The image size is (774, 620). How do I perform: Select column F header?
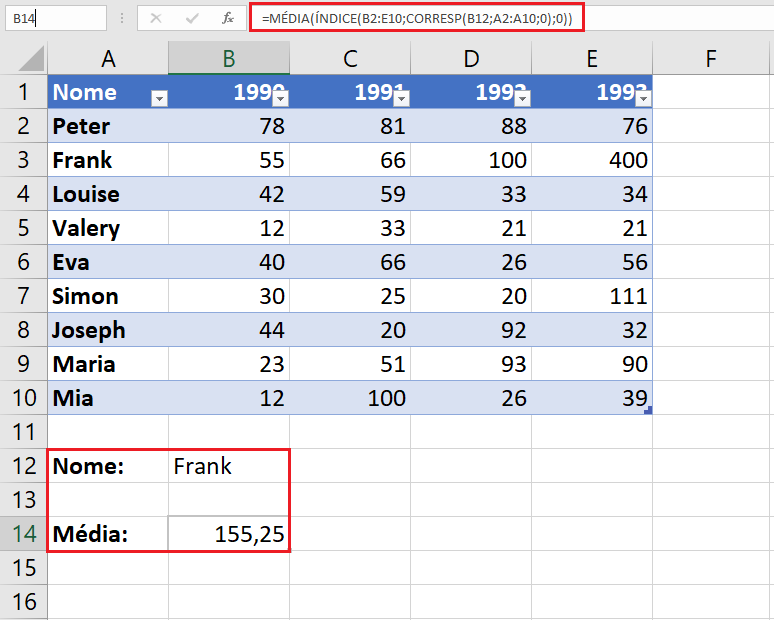coord(711,58)
